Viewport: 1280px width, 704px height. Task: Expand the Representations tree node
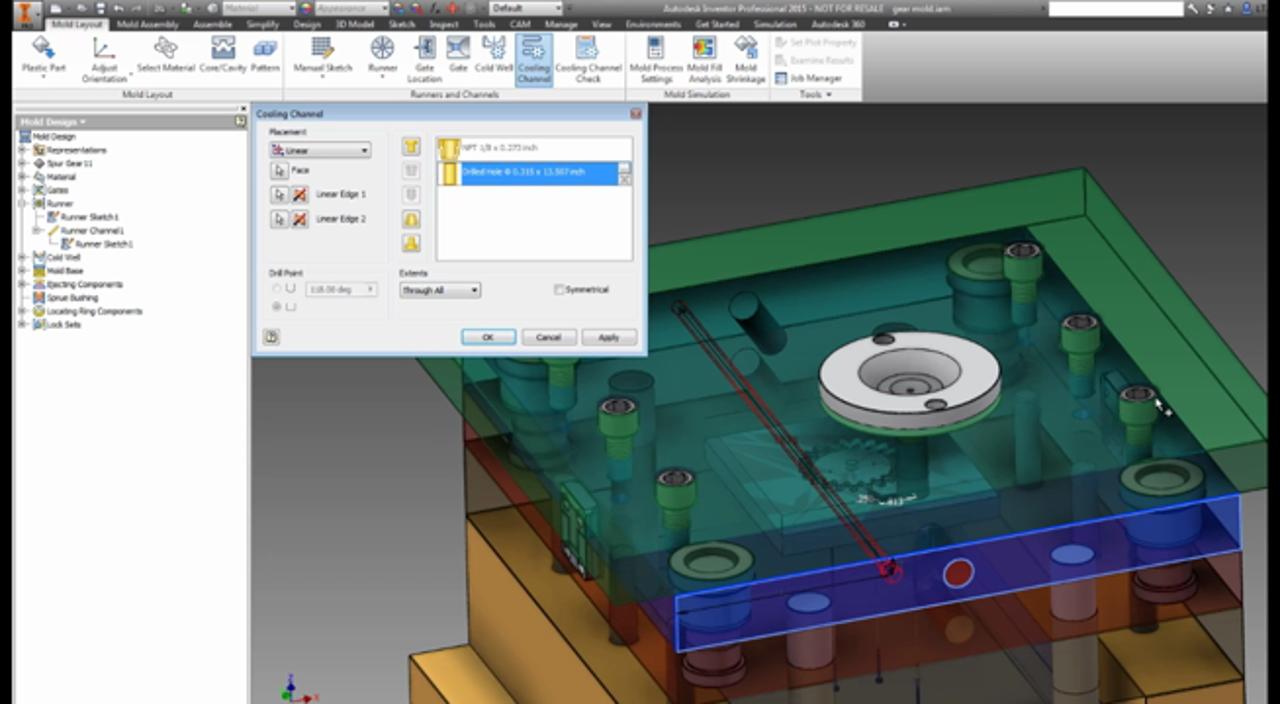click(x=22, y=150)
